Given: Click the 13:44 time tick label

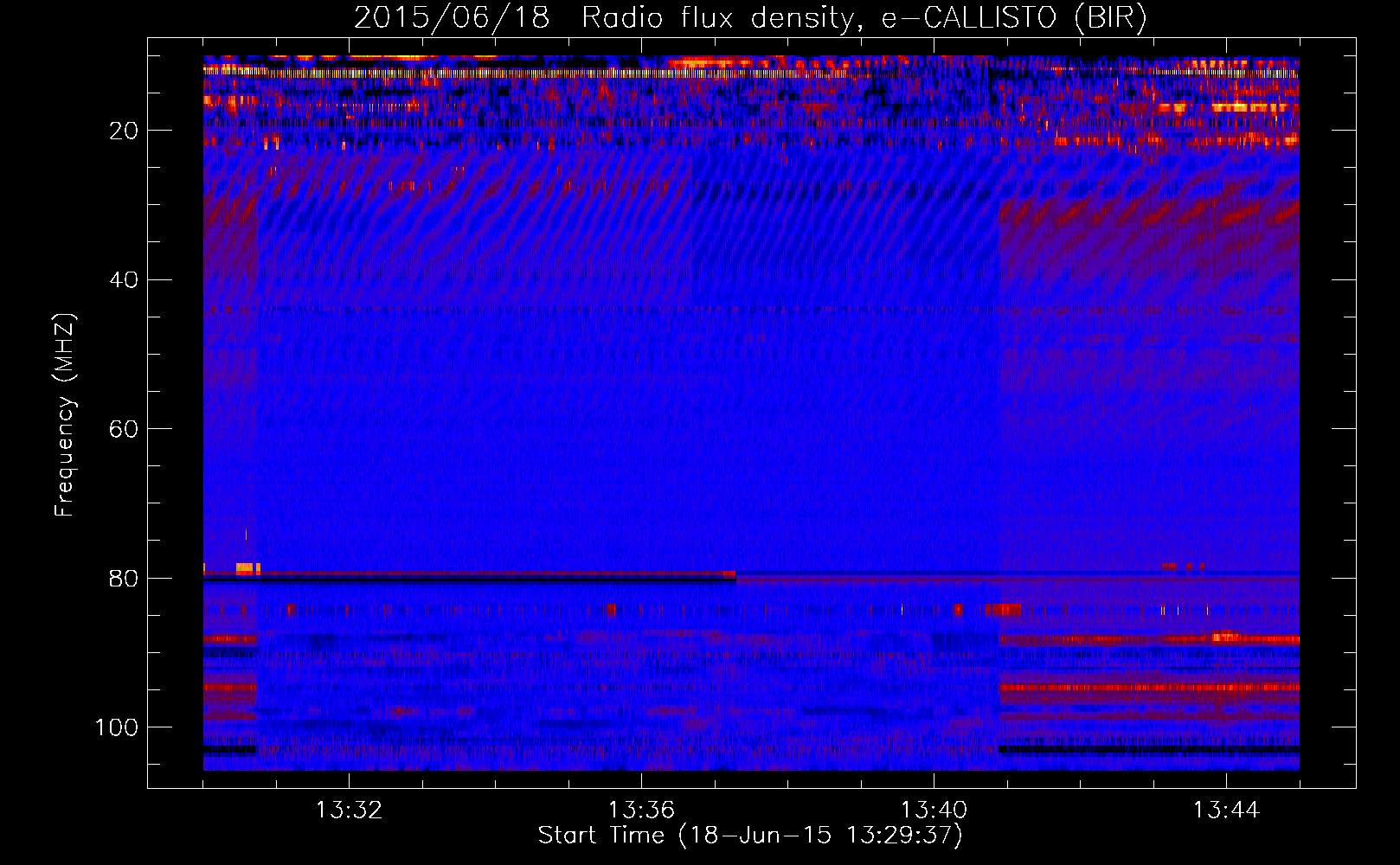Looking at the screenshot, I should click(x=1226, y=811).
